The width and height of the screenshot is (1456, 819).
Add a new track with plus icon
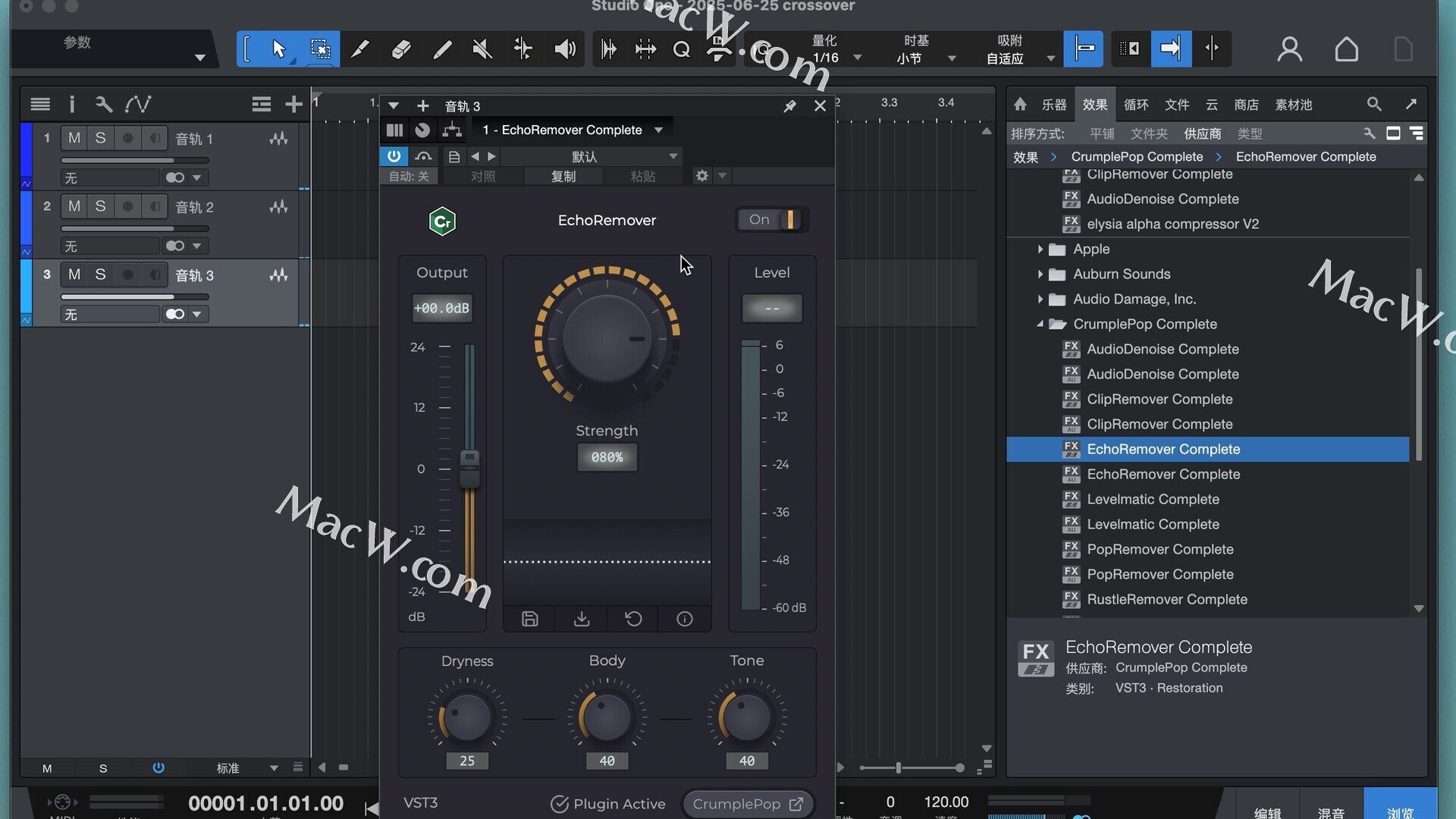(293, 104)
